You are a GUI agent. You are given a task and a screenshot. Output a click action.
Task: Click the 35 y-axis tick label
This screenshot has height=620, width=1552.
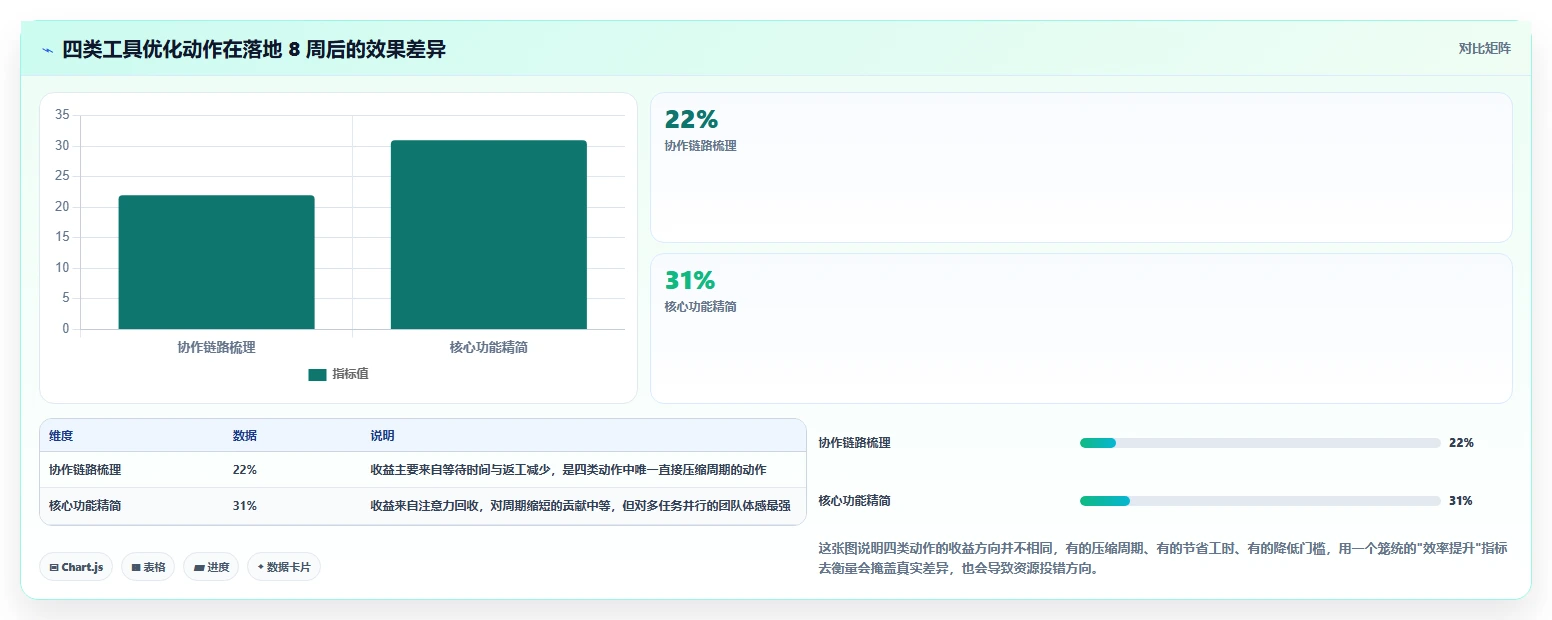pos(62,116)
